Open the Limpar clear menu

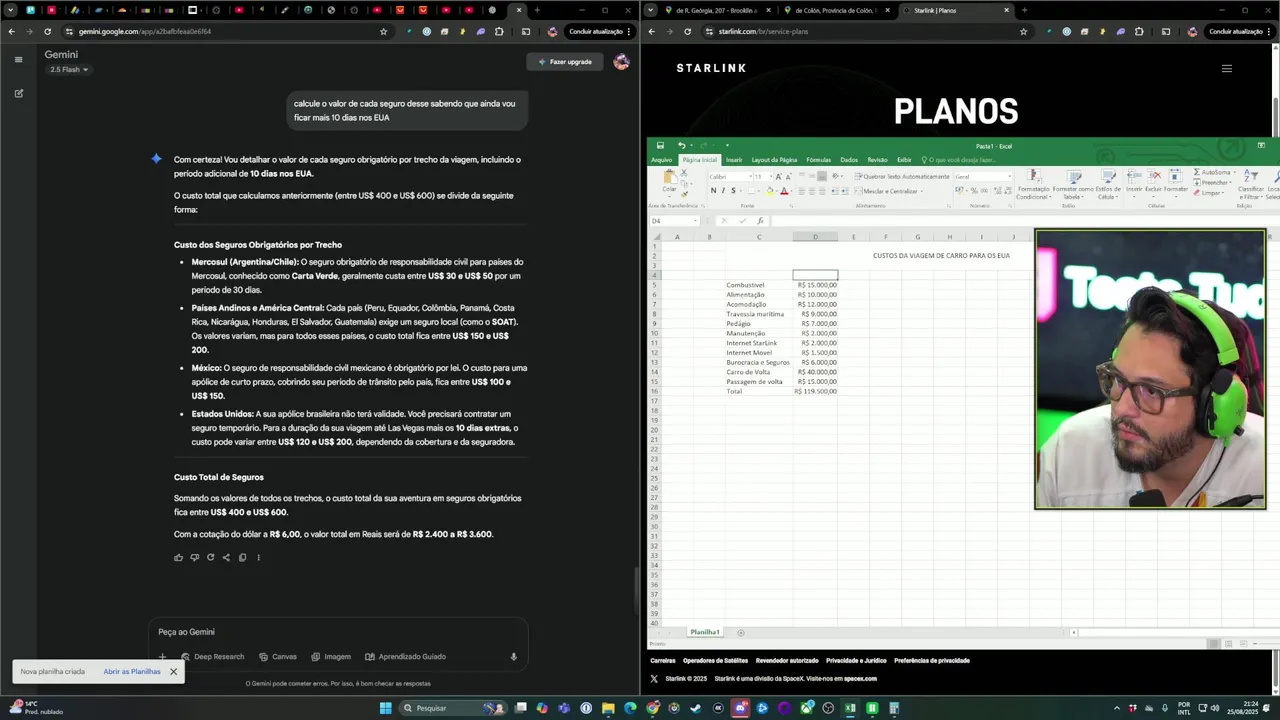(x=1211, y=193)
